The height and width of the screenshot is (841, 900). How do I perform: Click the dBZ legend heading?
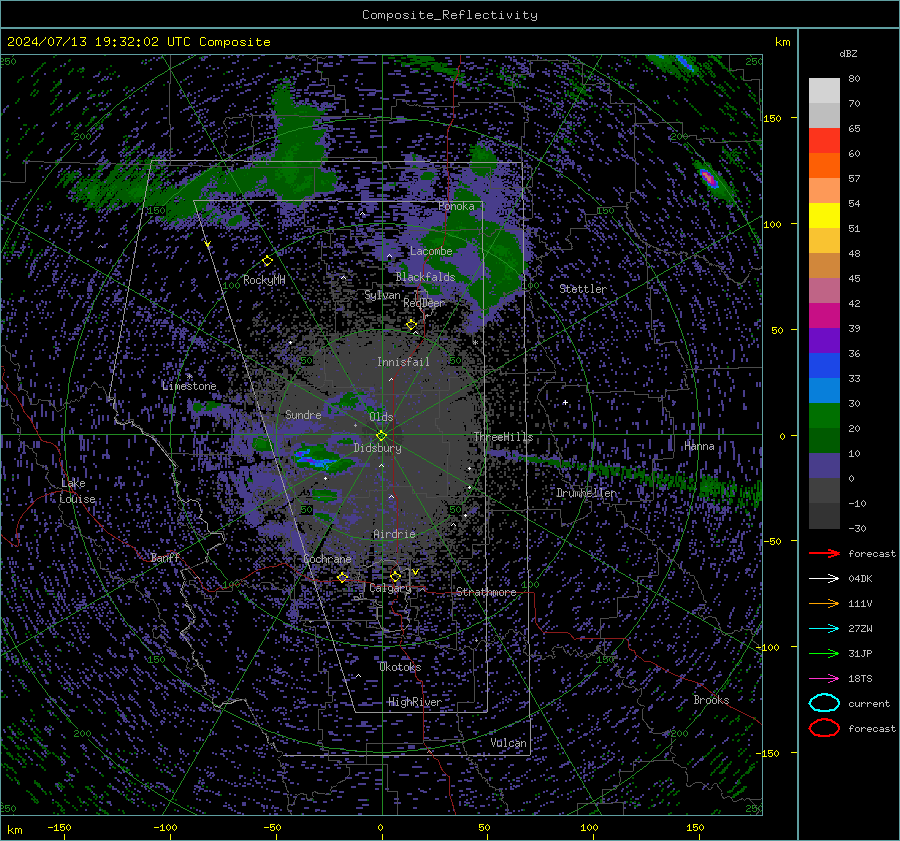[848, 54]
